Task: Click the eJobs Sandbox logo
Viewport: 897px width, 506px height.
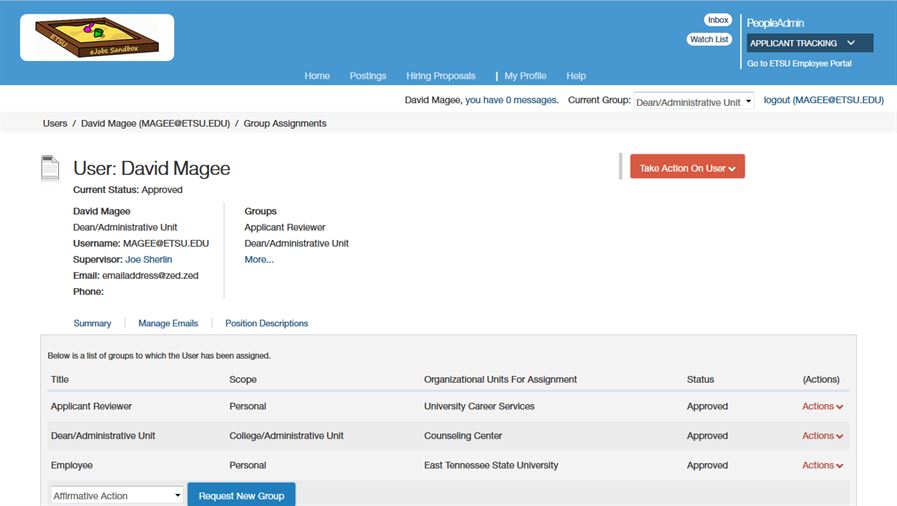Action: click(x=97, y=38)
